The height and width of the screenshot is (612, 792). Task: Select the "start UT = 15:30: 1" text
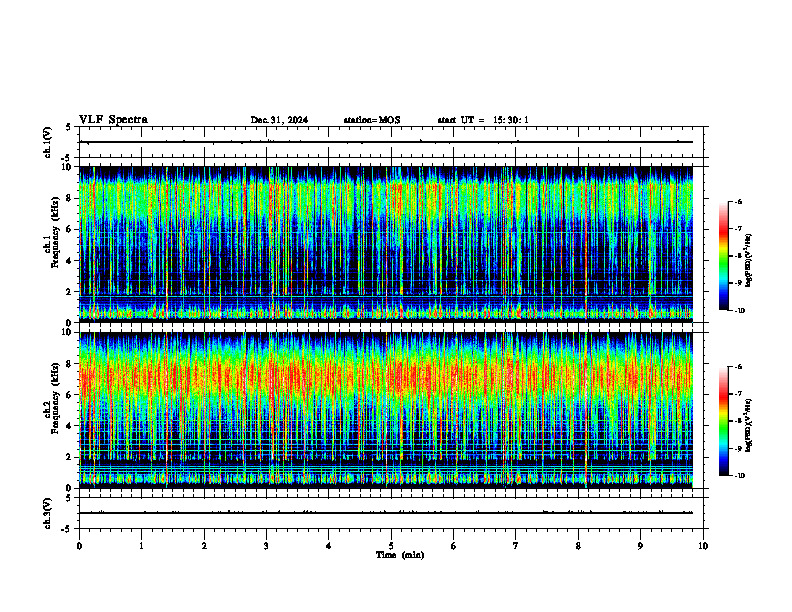(483, 120)
